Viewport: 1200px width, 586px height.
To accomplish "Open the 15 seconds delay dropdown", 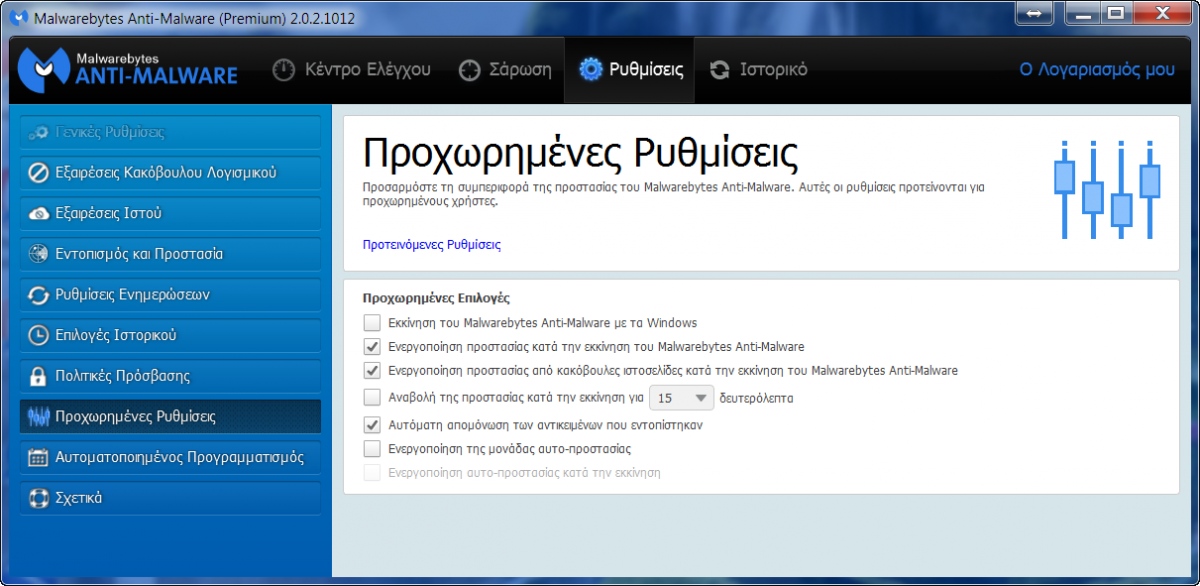I will tap(681, 398).
